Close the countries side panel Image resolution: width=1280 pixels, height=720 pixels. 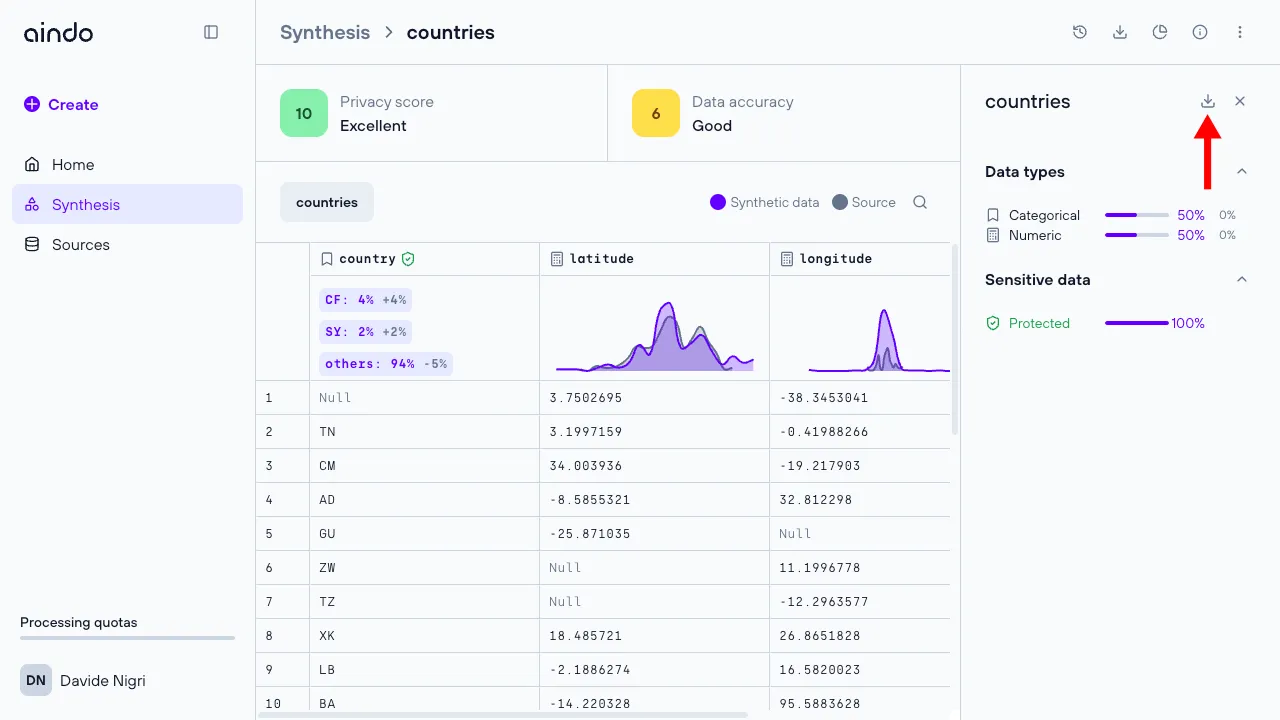pos(1240,101)
